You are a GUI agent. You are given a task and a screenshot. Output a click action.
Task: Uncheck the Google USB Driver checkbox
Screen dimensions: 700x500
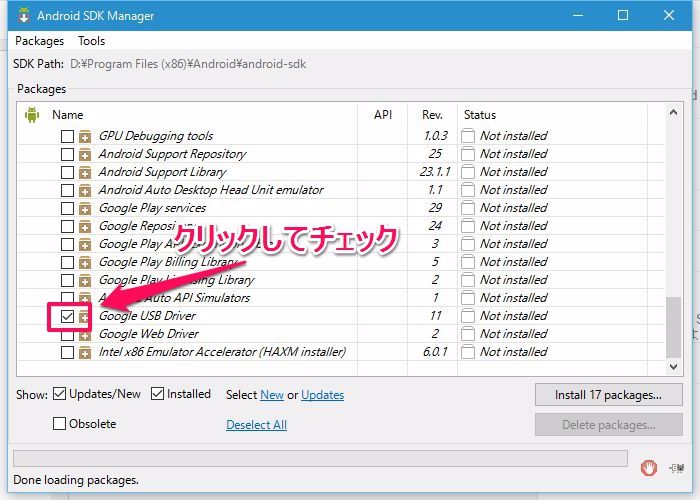(x=67, y=316)
